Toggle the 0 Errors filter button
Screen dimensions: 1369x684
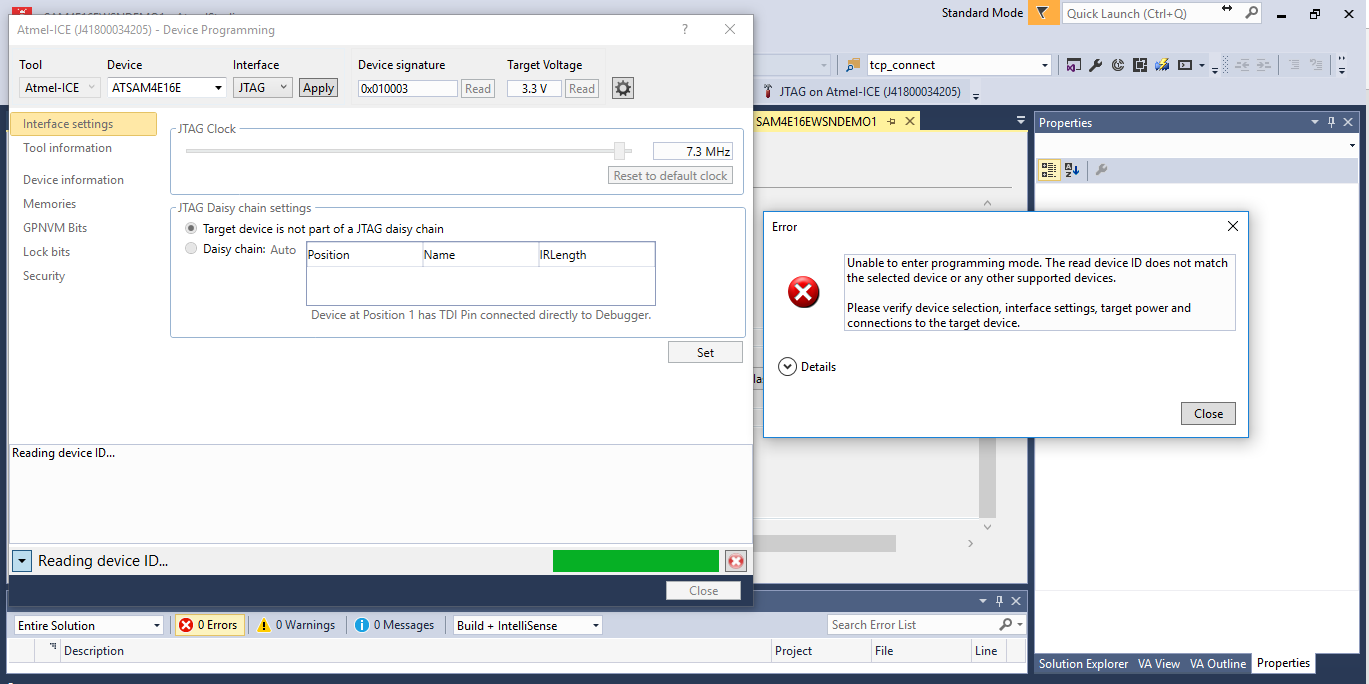click(x=209, y=625)
